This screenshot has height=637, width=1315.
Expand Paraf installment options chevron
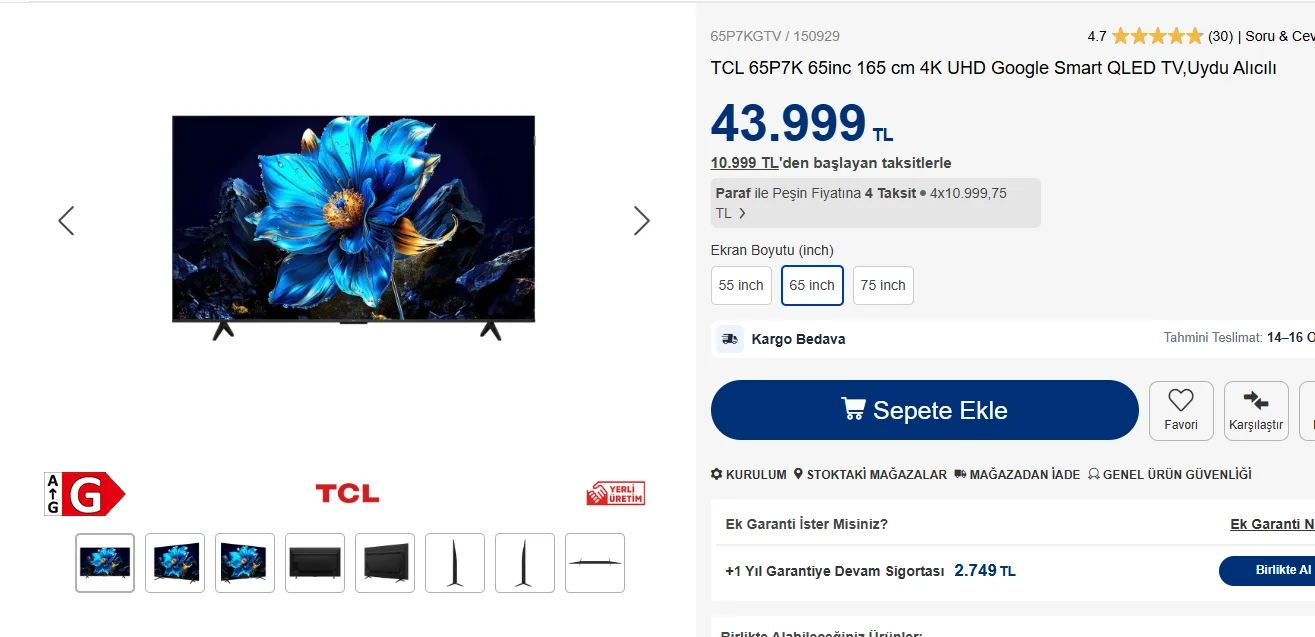click(742, 213)
